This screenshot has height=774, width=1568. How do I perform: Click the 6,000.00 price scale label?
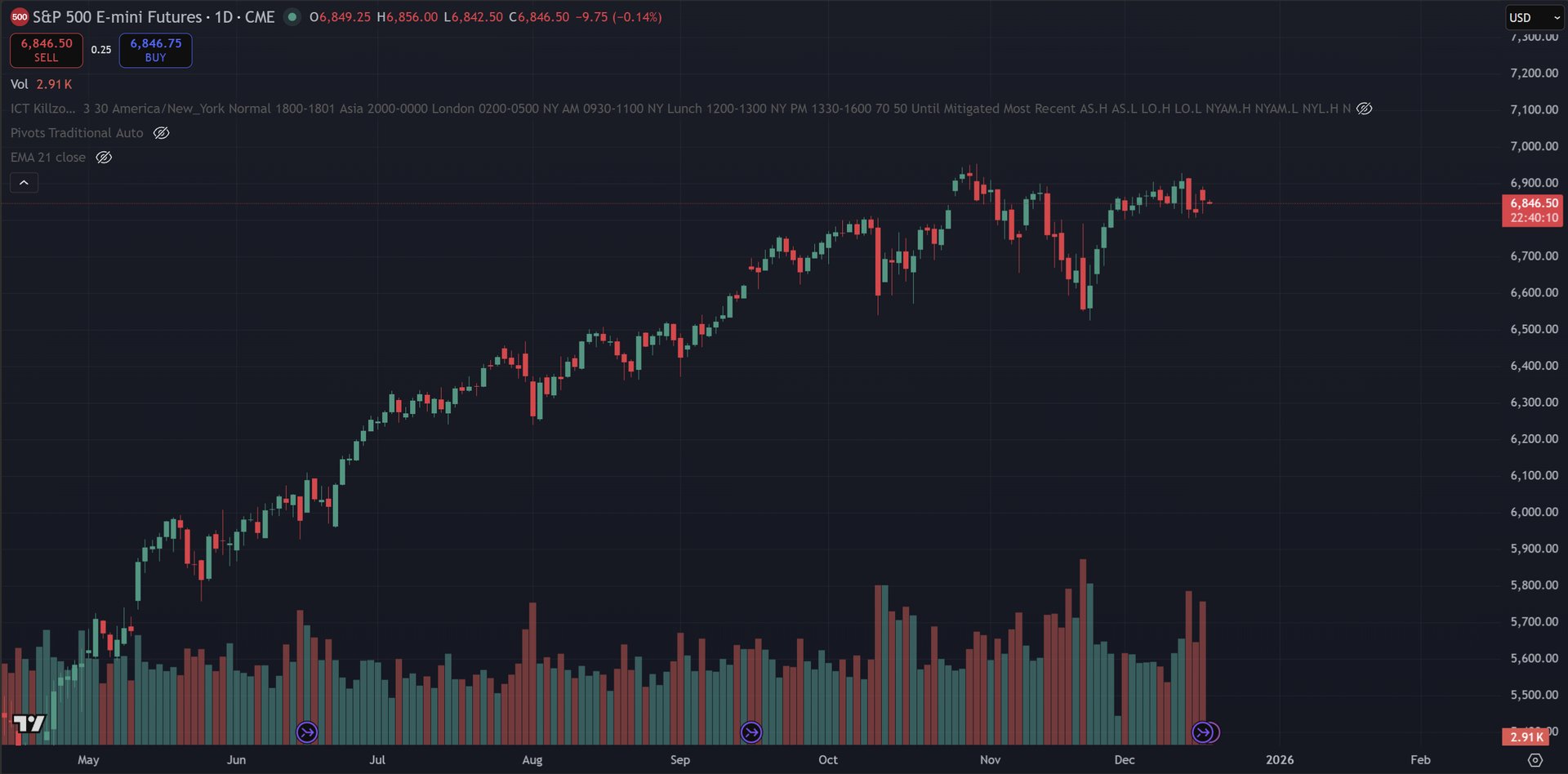click(1534, 512)
